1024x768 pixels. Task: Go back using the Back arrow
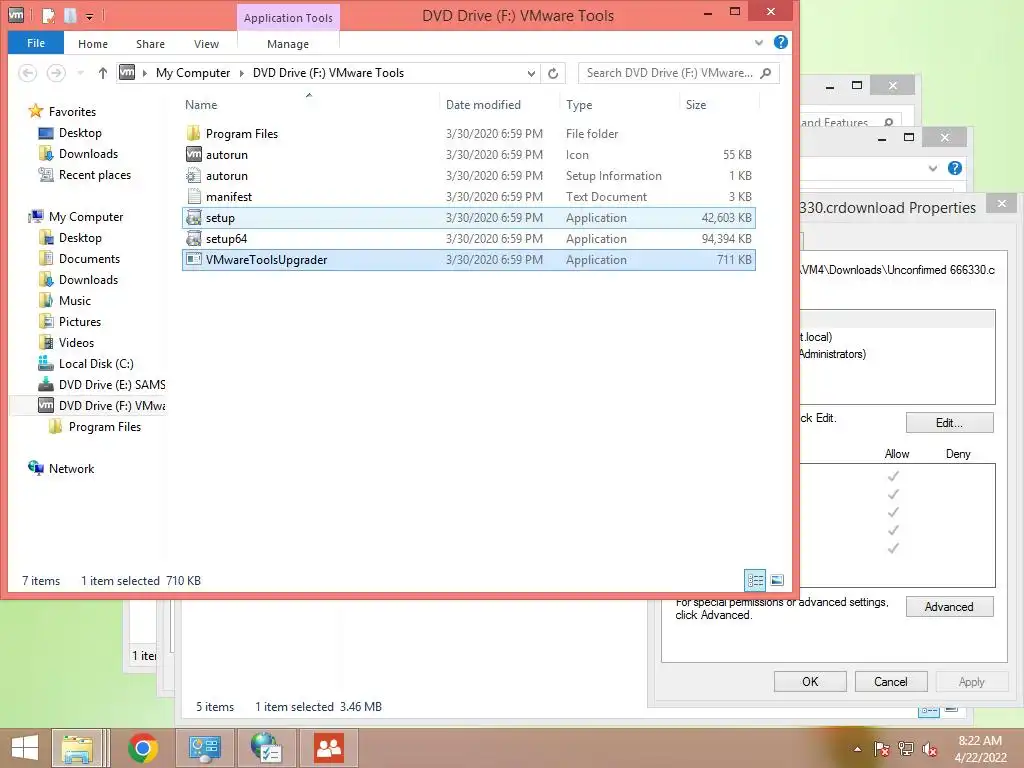(x=27, y=72)
